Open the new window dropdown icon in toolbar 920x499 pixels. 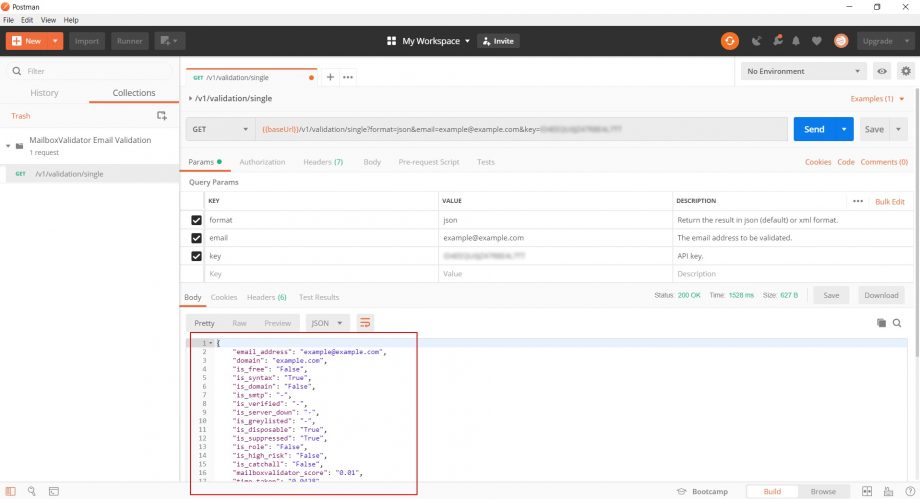pos(169,41)
